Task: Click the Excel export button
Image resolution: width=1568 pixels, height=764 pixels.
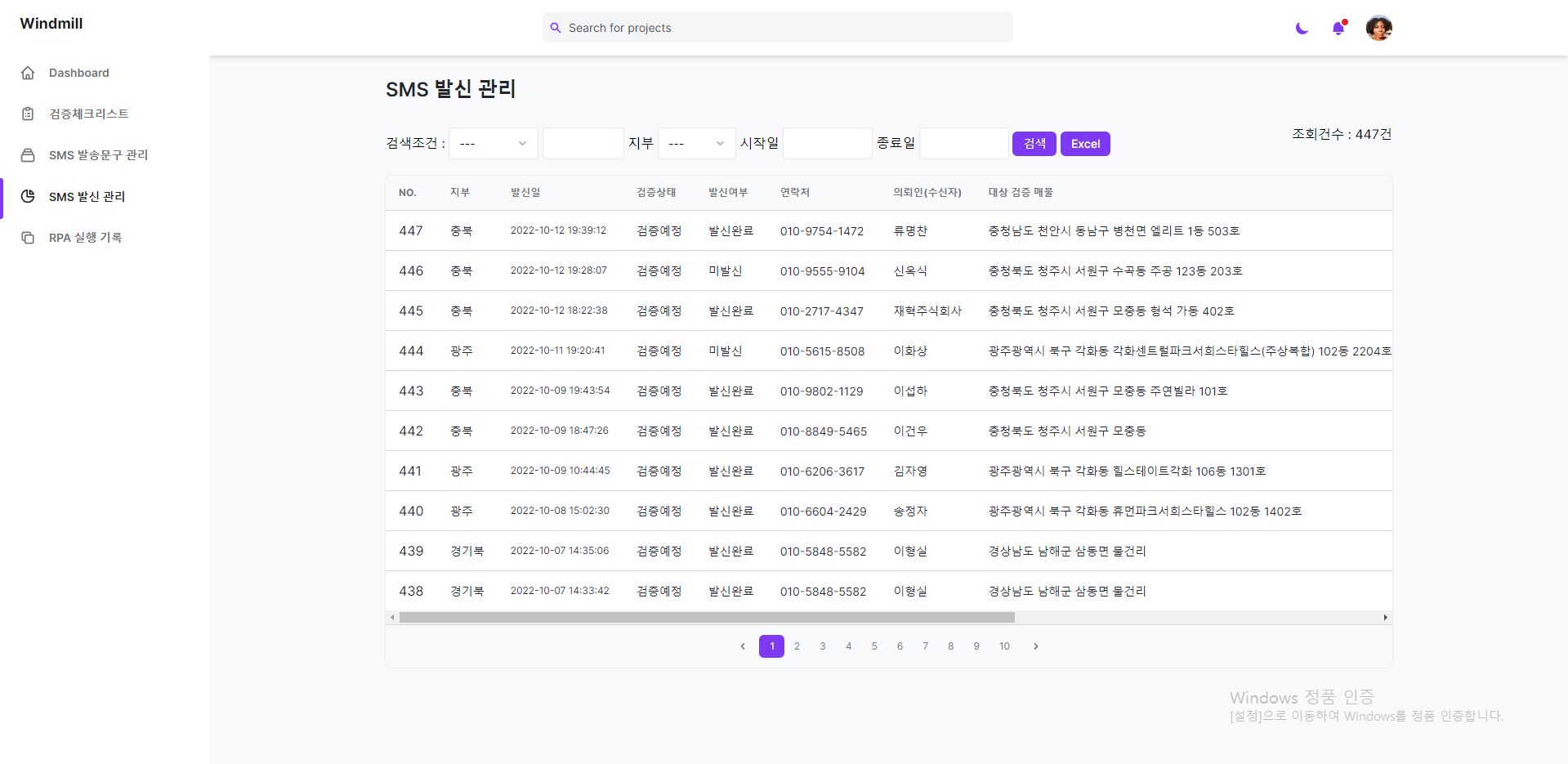Action: pos(1085,144)
